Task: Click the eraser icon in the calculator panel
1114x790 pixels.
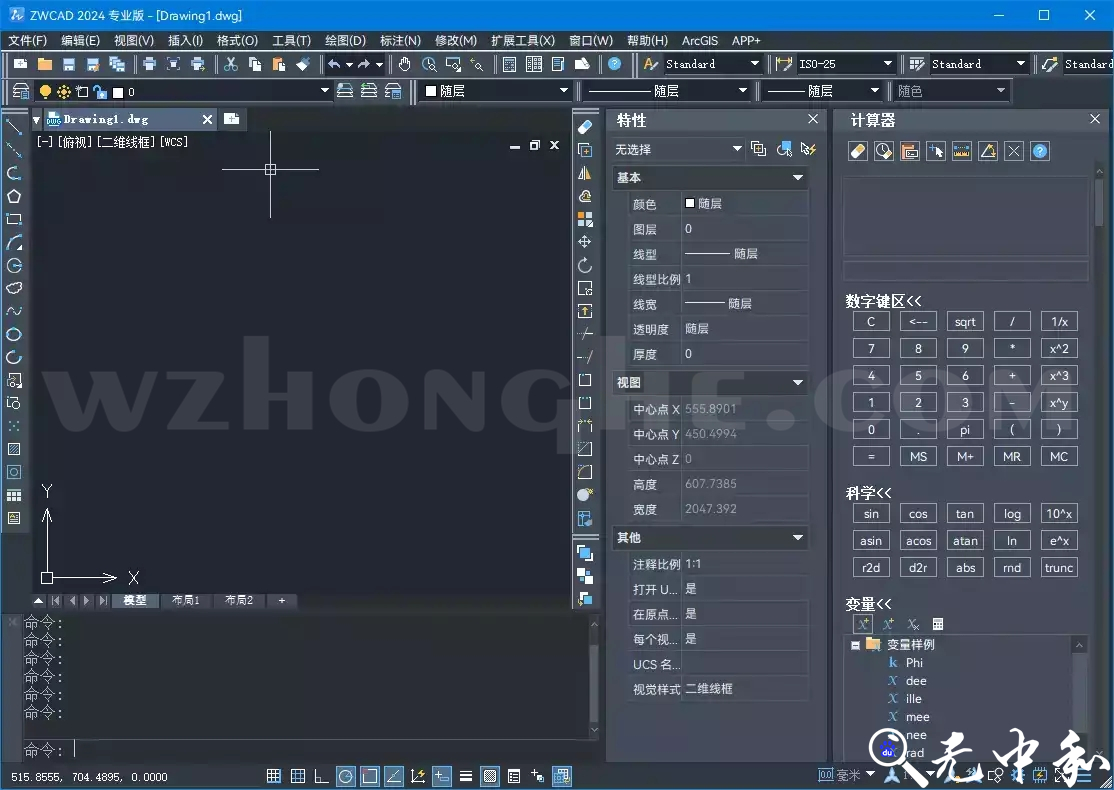Action: (x=857, y=151)
